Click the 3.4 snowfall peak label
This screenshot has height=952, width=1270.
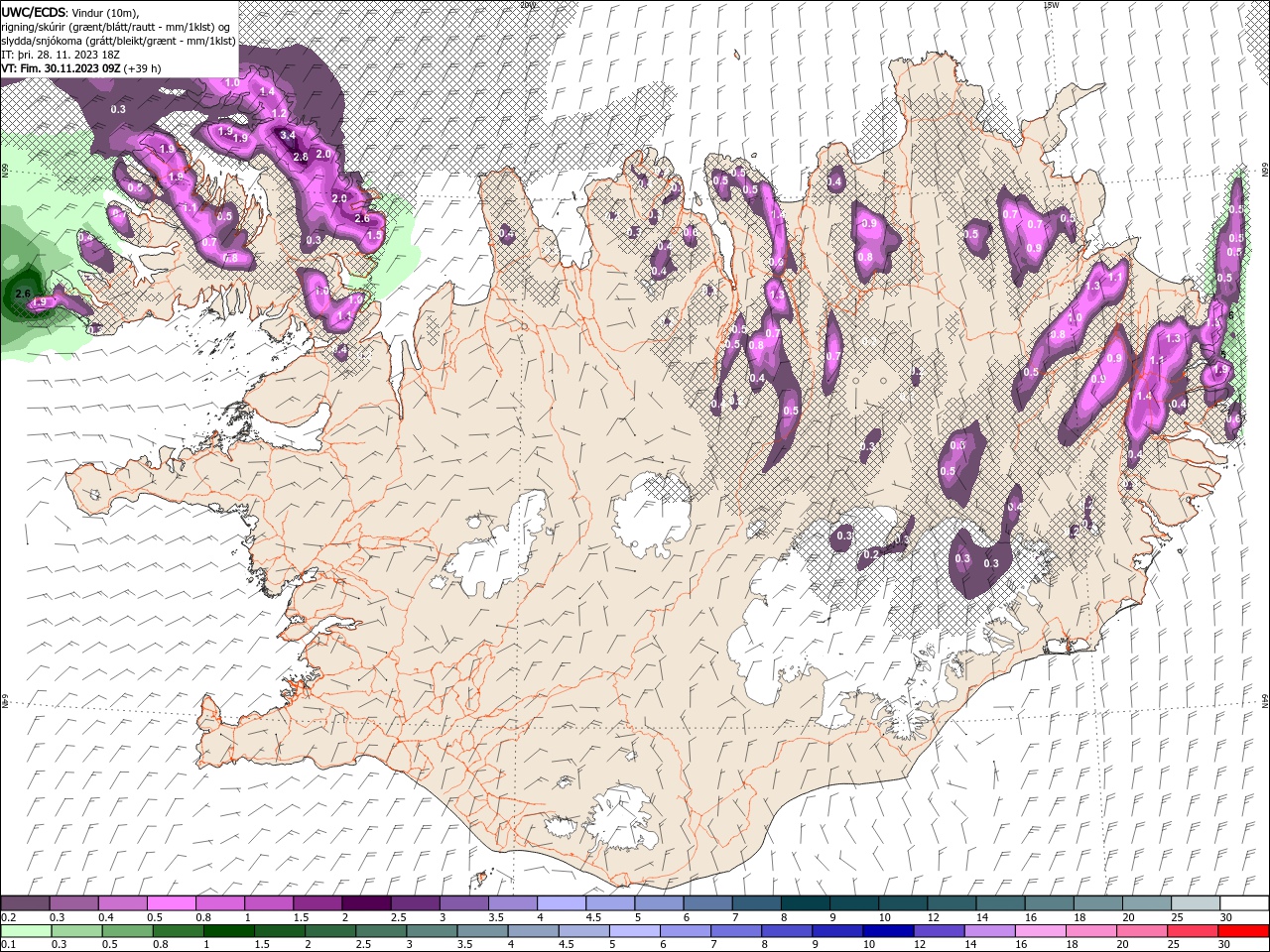[x=288, y=135]
